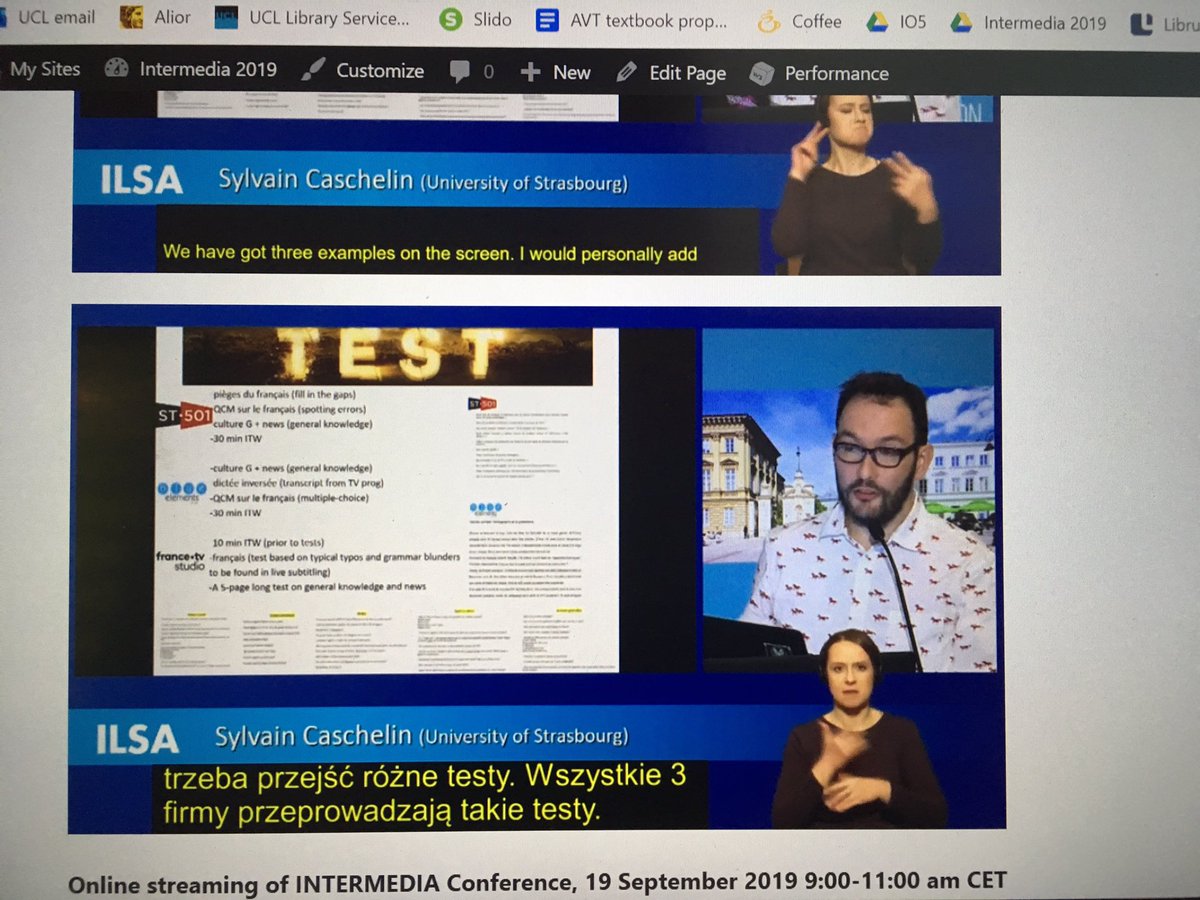
Task: Open the Alior bookmark
Action: pos(156,18)
